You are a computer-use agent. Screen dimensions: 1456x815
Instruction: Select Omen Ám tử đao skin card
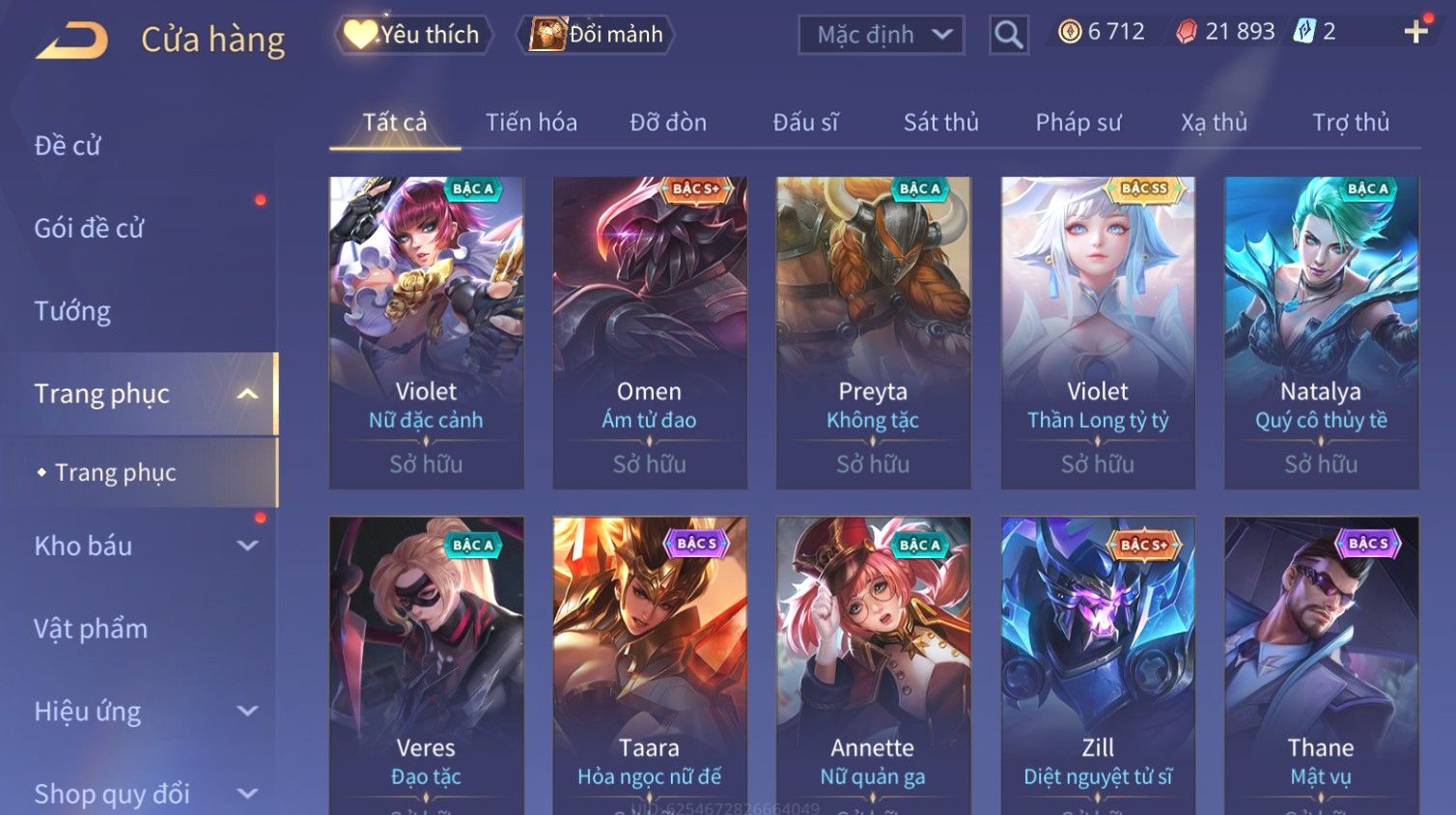(650, 332)
